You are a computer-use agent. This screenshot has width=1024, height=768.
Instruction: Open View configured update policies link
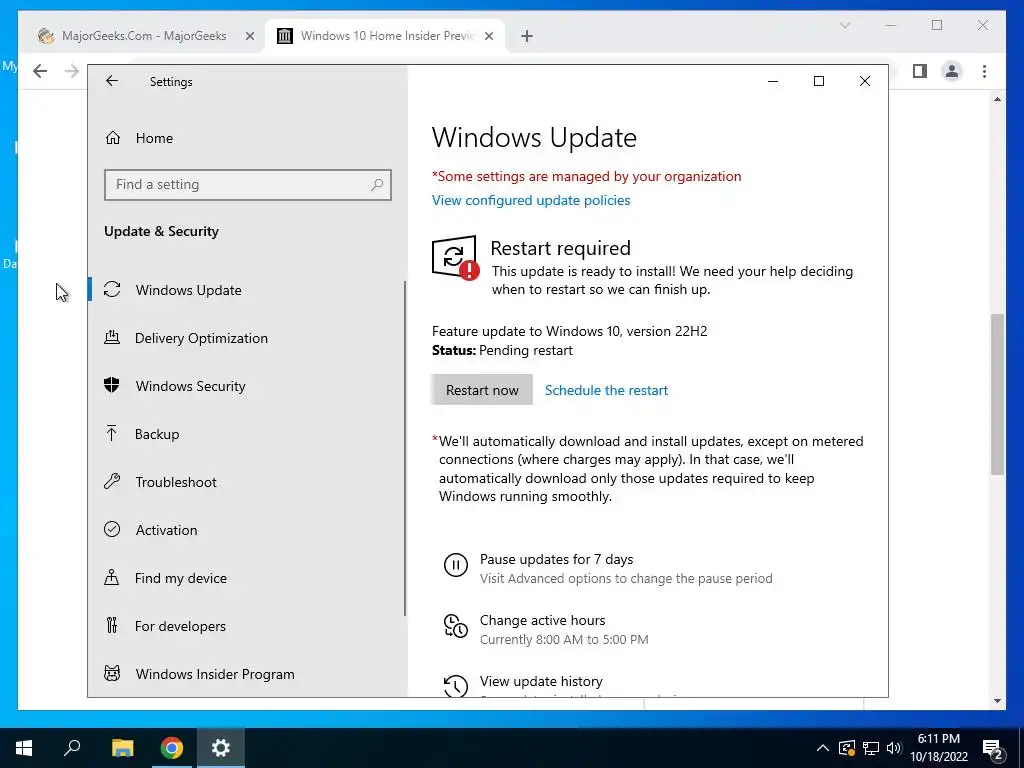pos(531,200)
